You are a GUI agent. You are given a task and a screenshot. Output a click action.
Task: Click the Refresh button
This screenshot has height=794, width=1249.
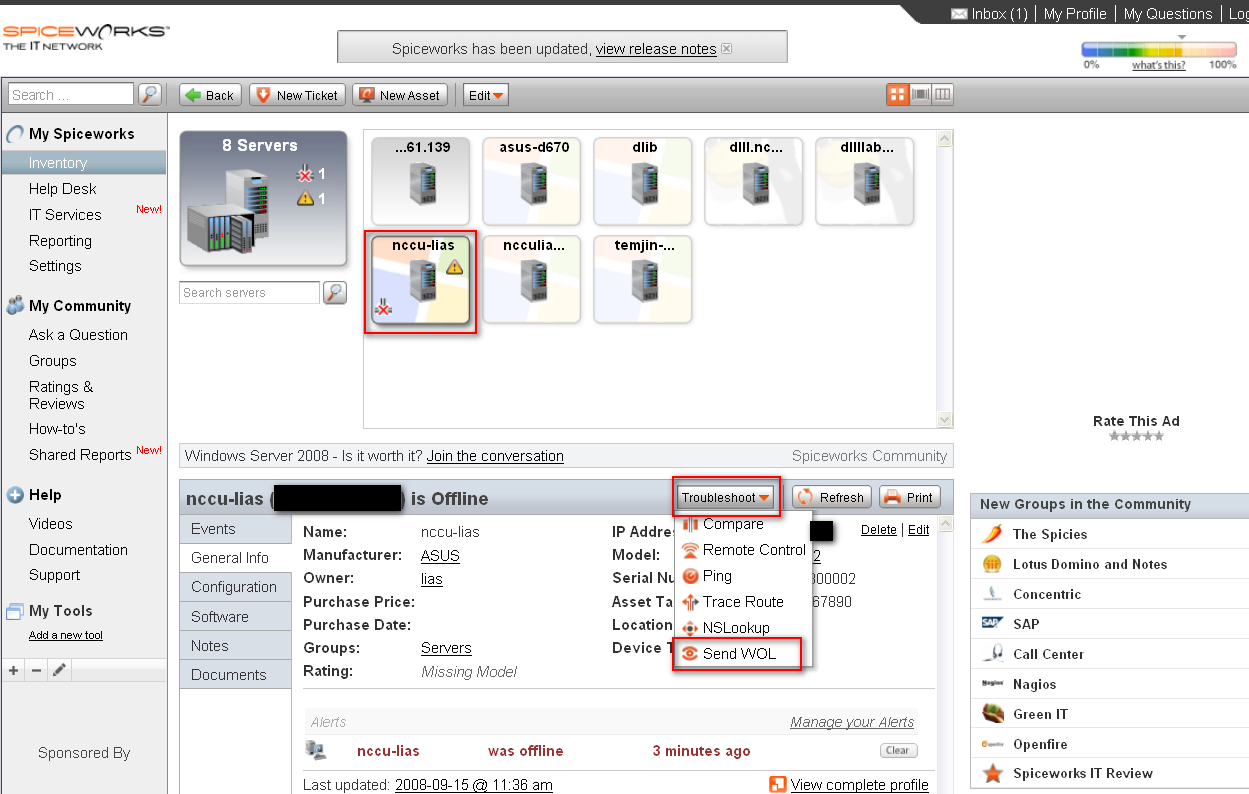[x=832, y=497]
